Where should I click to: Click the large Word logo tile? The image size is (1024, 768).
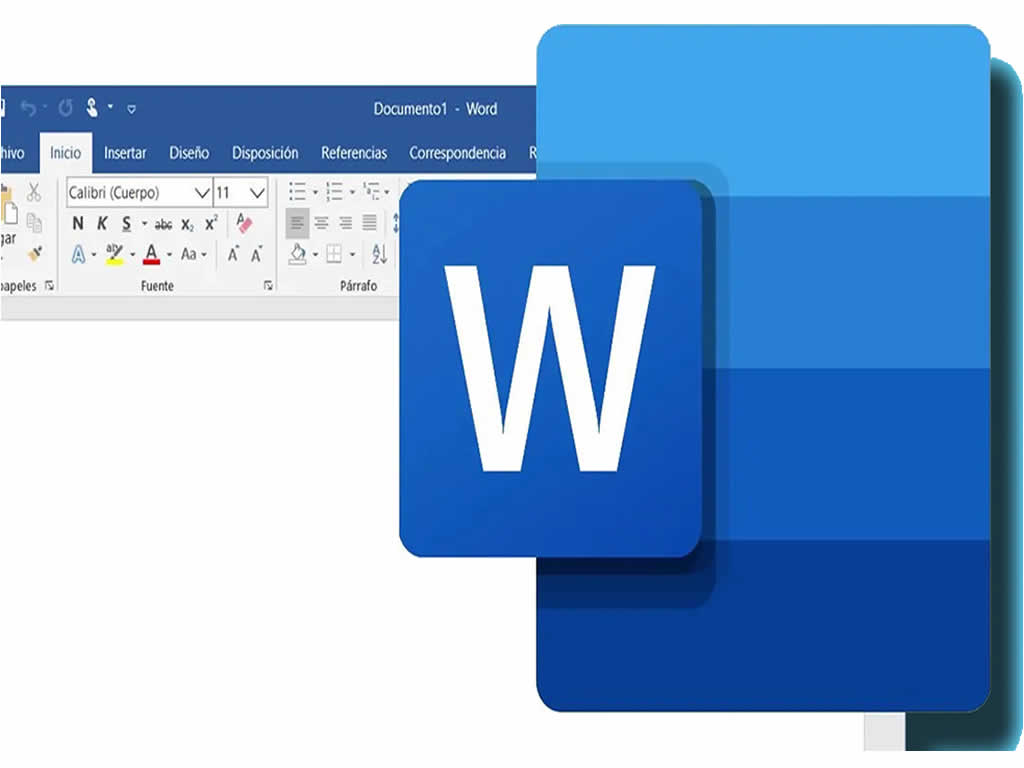[x=550, y=368]
